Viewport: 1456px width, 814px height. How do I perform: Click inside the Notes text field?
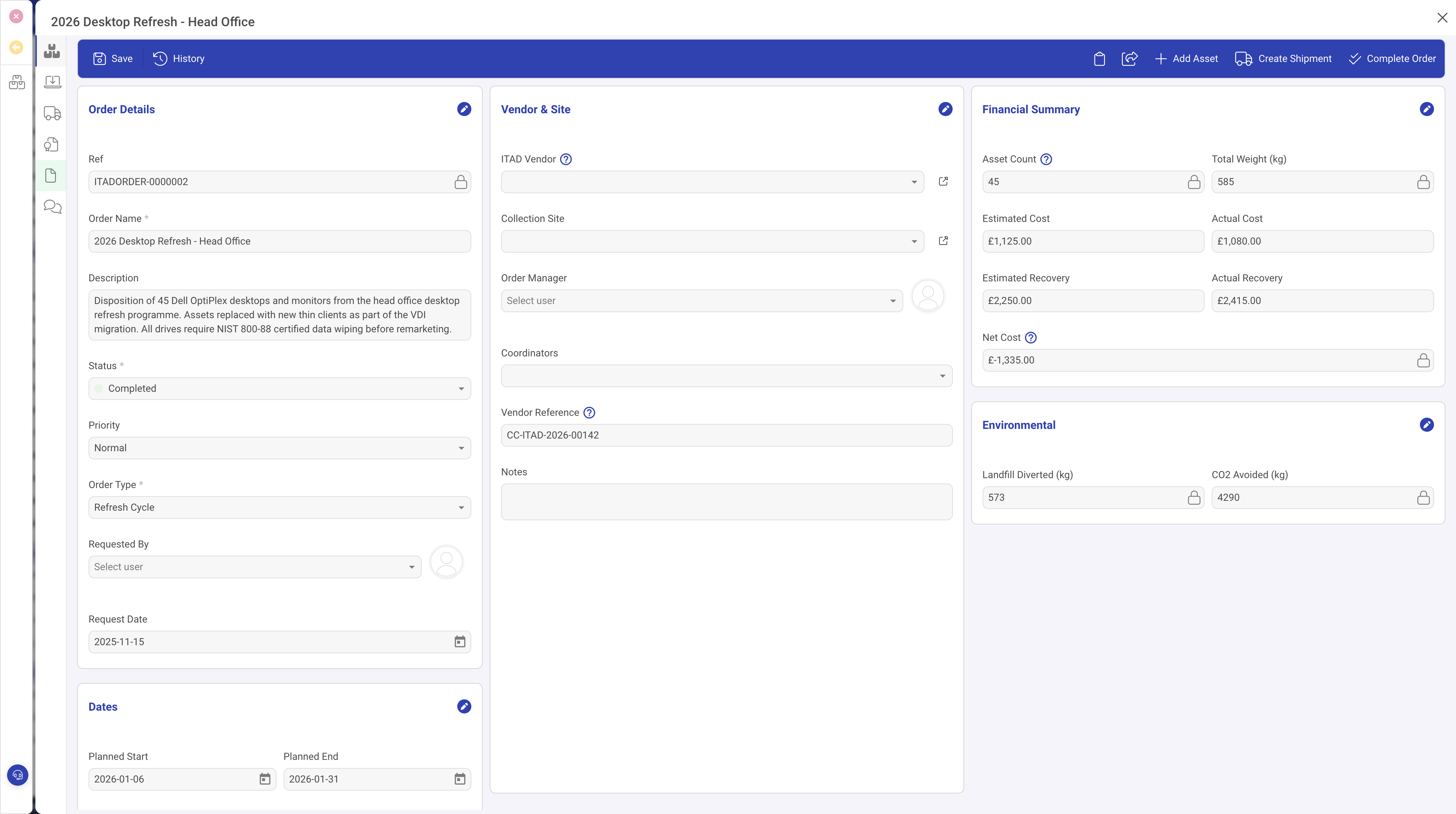click(726, 501)
